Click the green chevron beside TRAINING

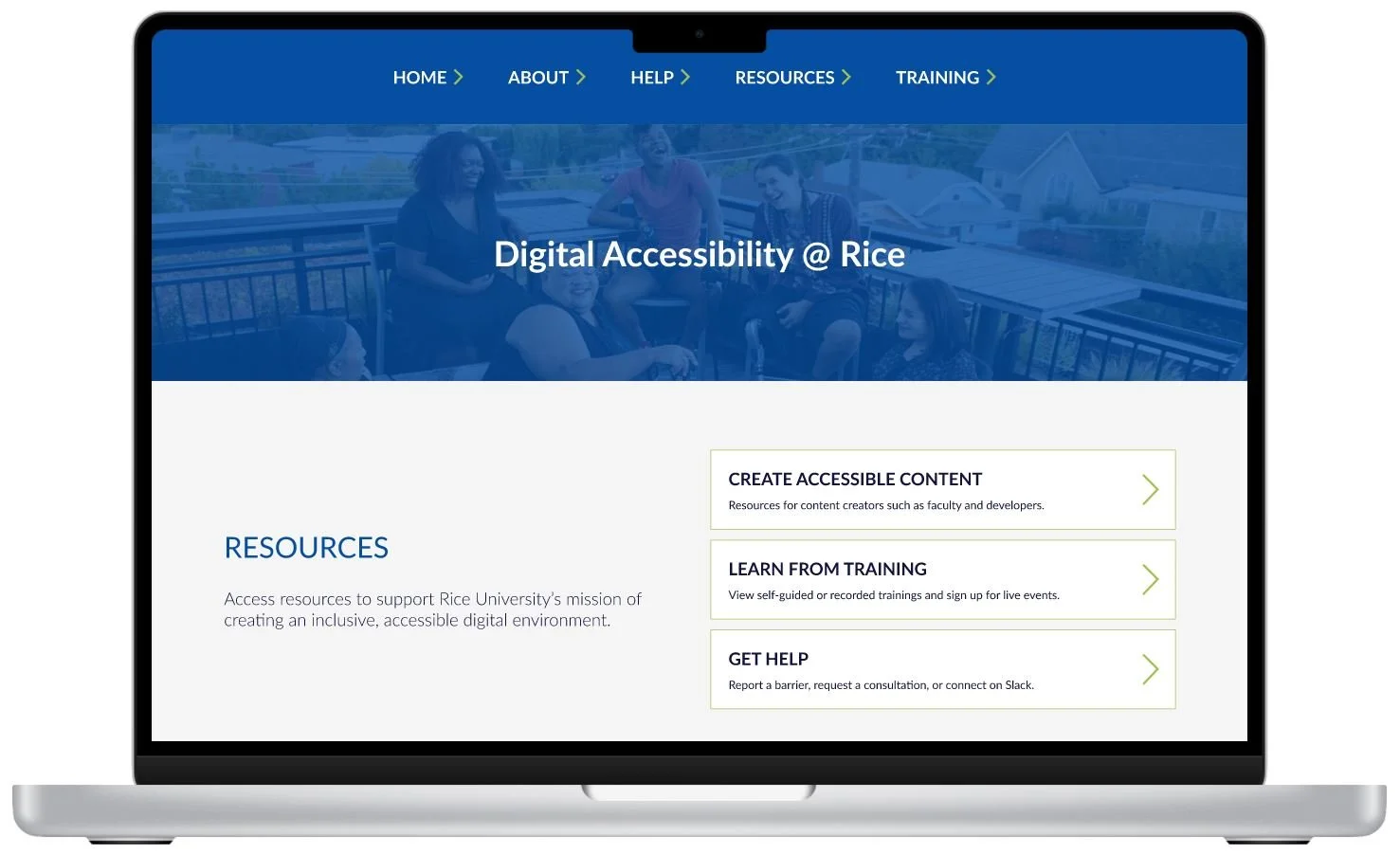991,77
